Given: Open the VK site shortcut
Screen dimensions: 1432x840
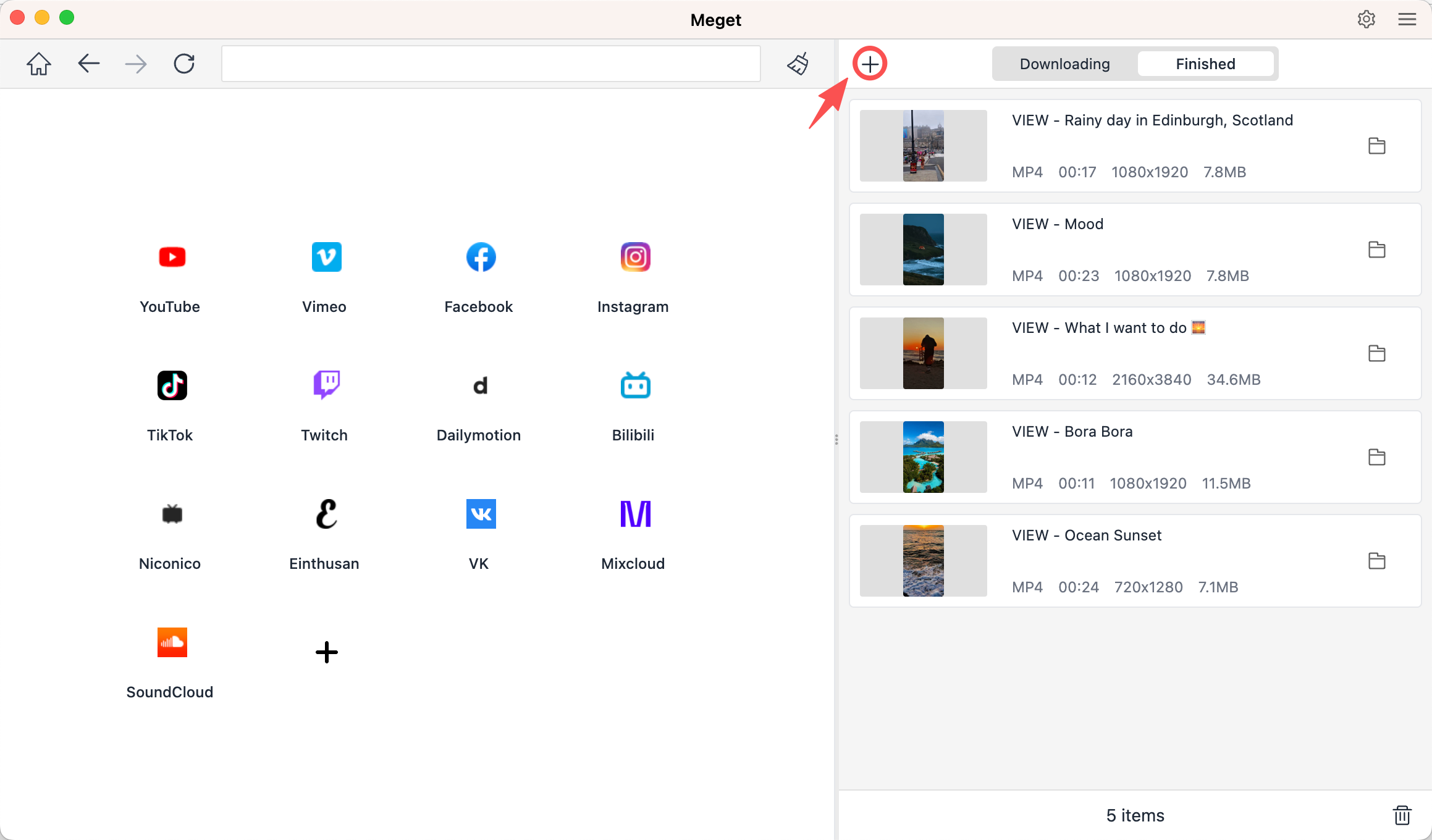Looking at the screenshot, I should point(481,514).
